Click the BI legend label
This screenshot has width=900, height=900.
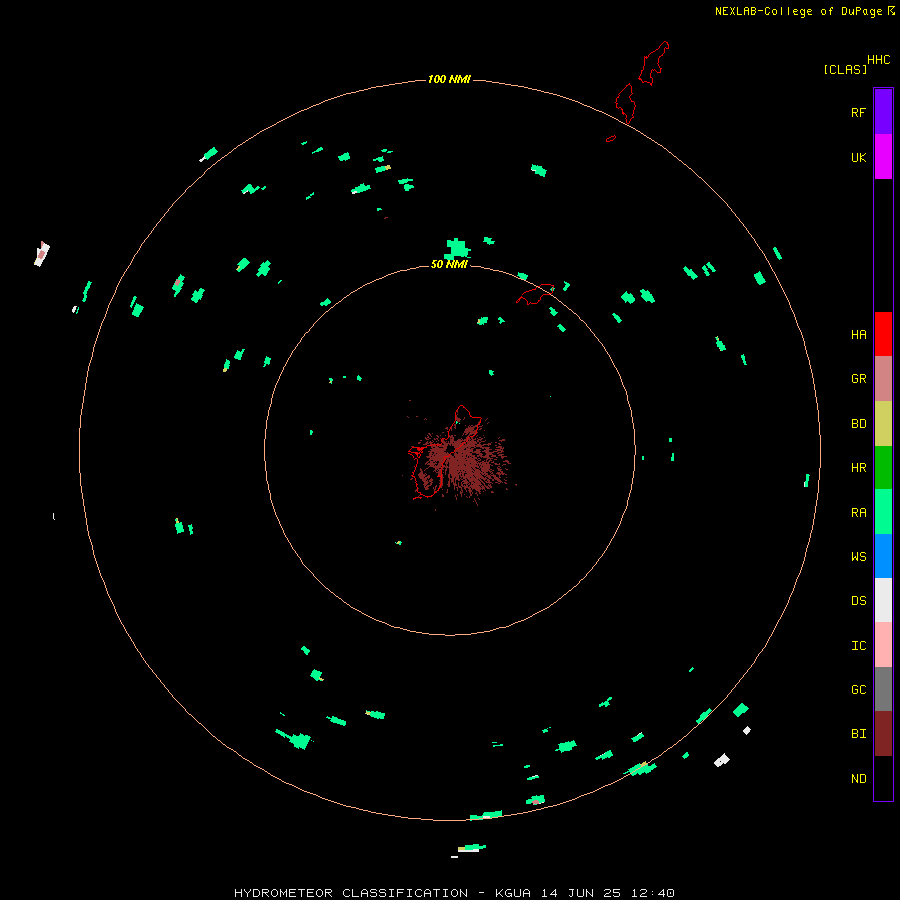tap(858, 734)
